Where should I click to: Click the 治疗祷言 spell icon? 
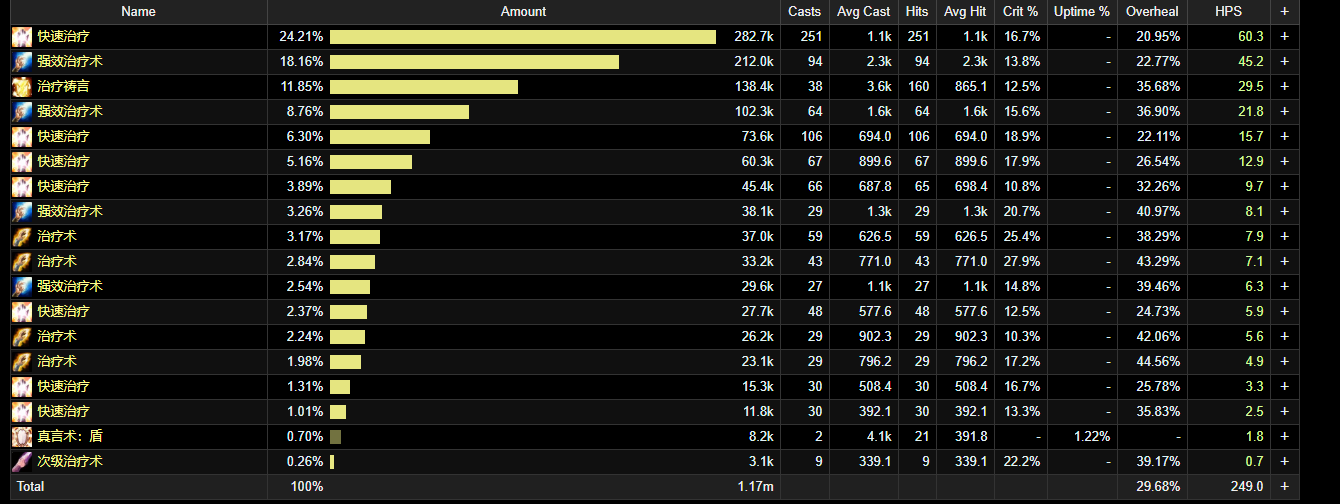tap(21, 87)
